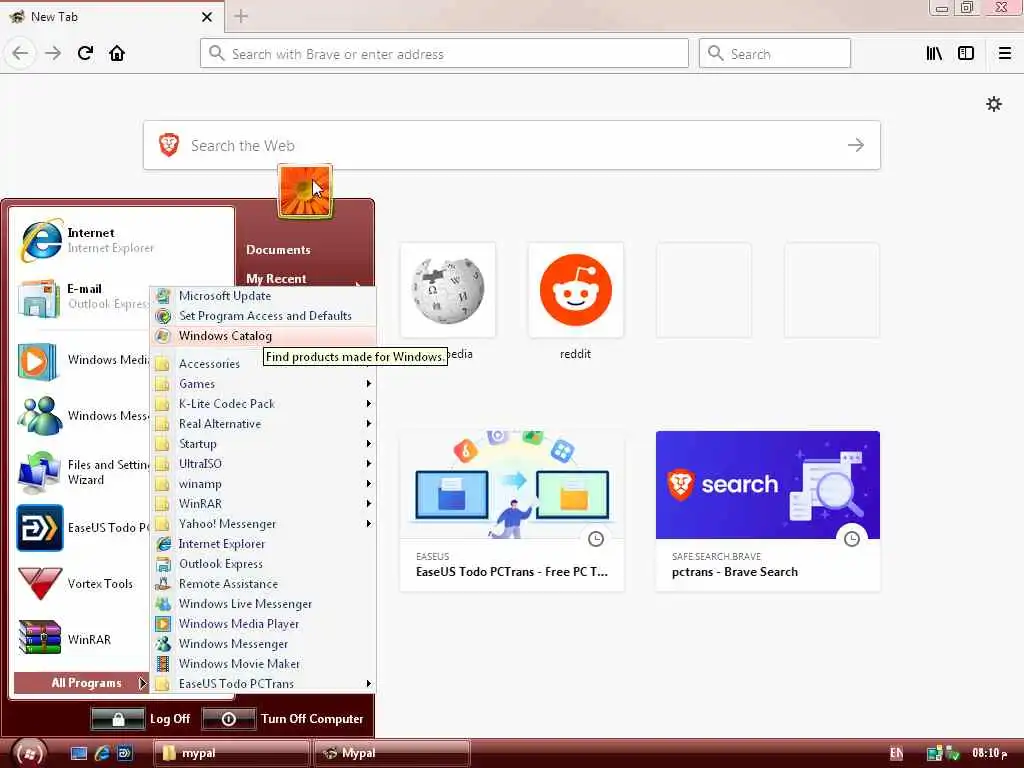
Task: Click the All Programs button
Action: coord(82,683)
